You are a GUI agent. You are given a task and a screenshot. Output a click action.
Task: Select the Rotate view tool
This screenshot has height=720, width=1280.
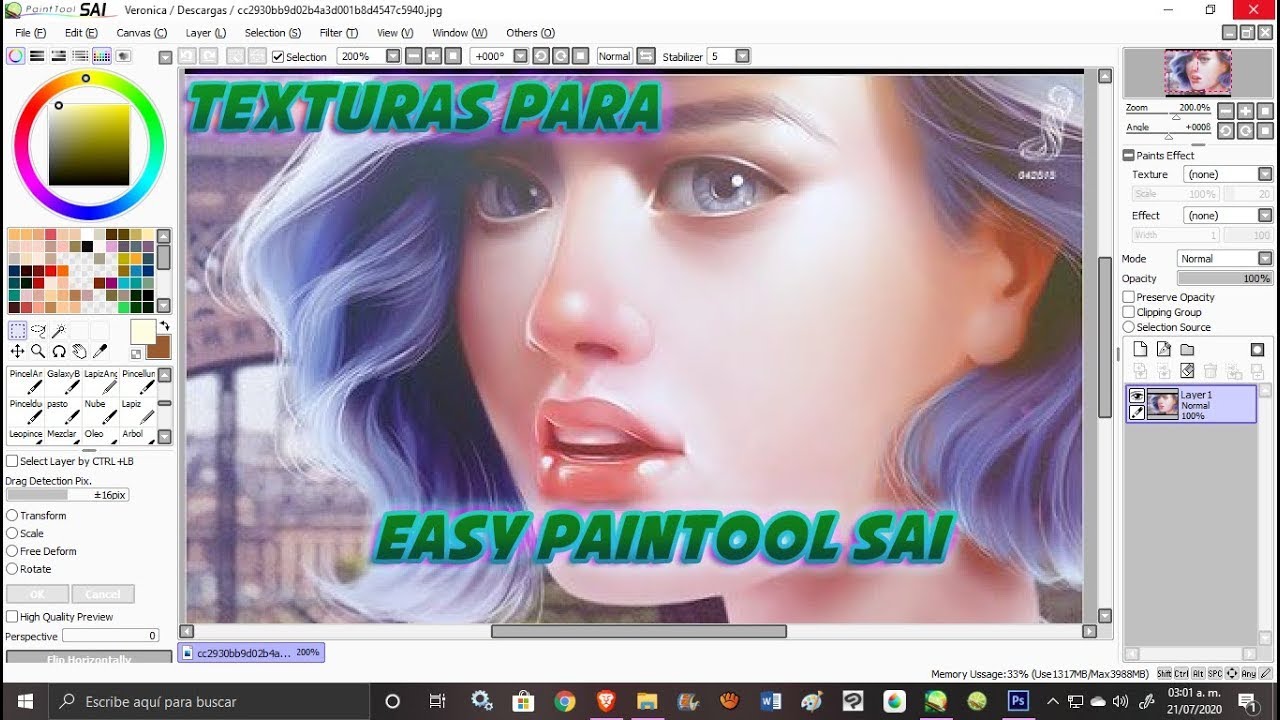[59, 351]
